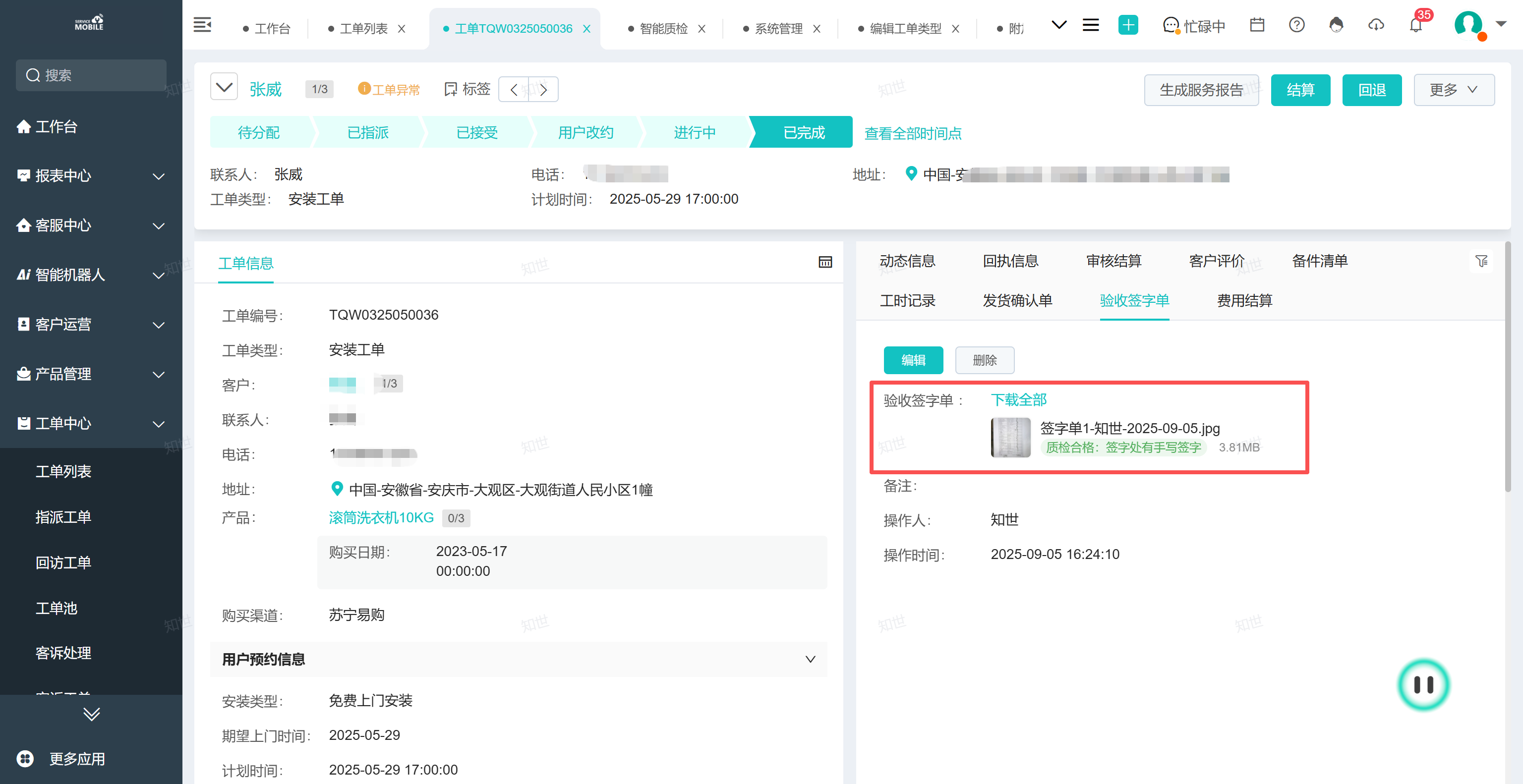Screen dimensions: 1523x784
Task: Click the 结算 button
Action: (1300, 90)
